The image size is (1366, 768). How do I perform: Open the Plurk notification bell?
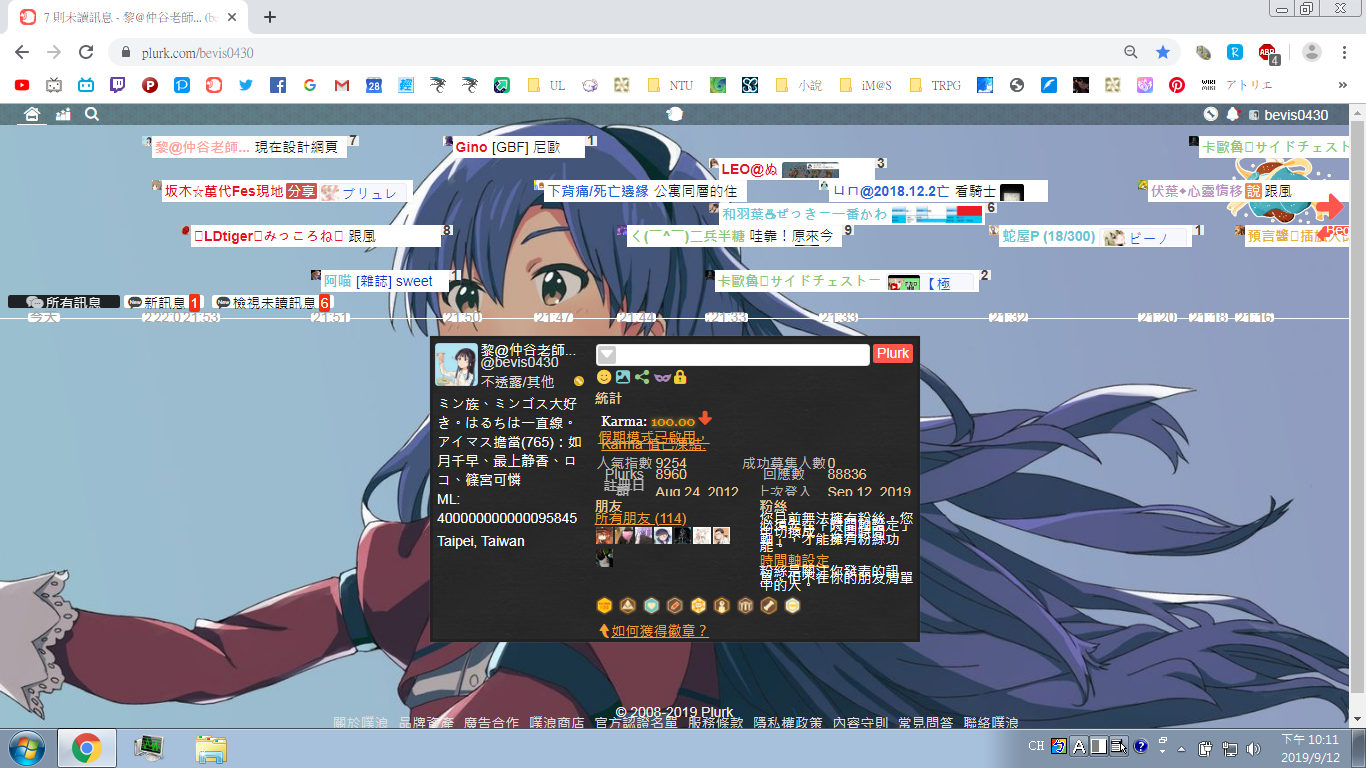click(x=1233, y=115)
